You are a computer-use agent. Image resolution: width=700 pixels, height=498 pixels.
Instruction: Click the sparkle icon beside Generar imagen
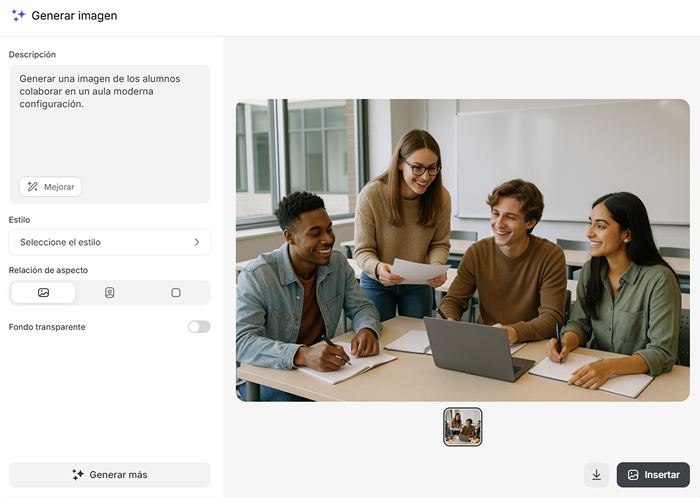(x=18, y=16)
